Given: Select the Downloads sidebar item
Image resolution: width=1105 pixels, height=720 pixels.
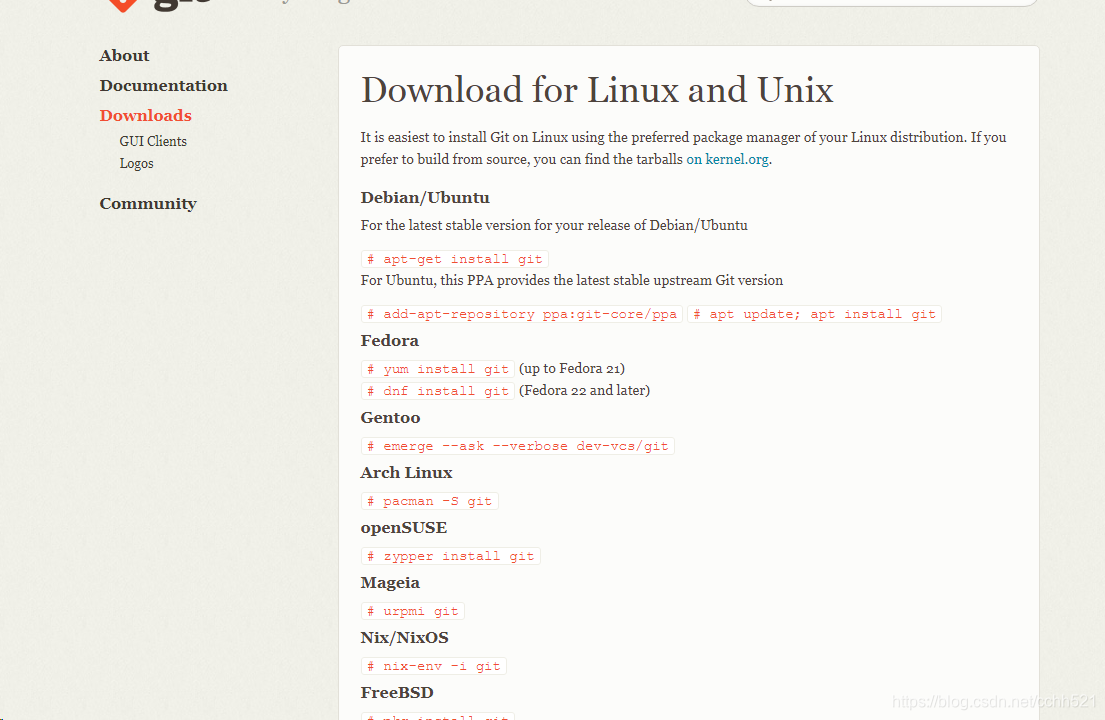Looking at the screenshot, I should pyautogui.click(x=145, y=115).
